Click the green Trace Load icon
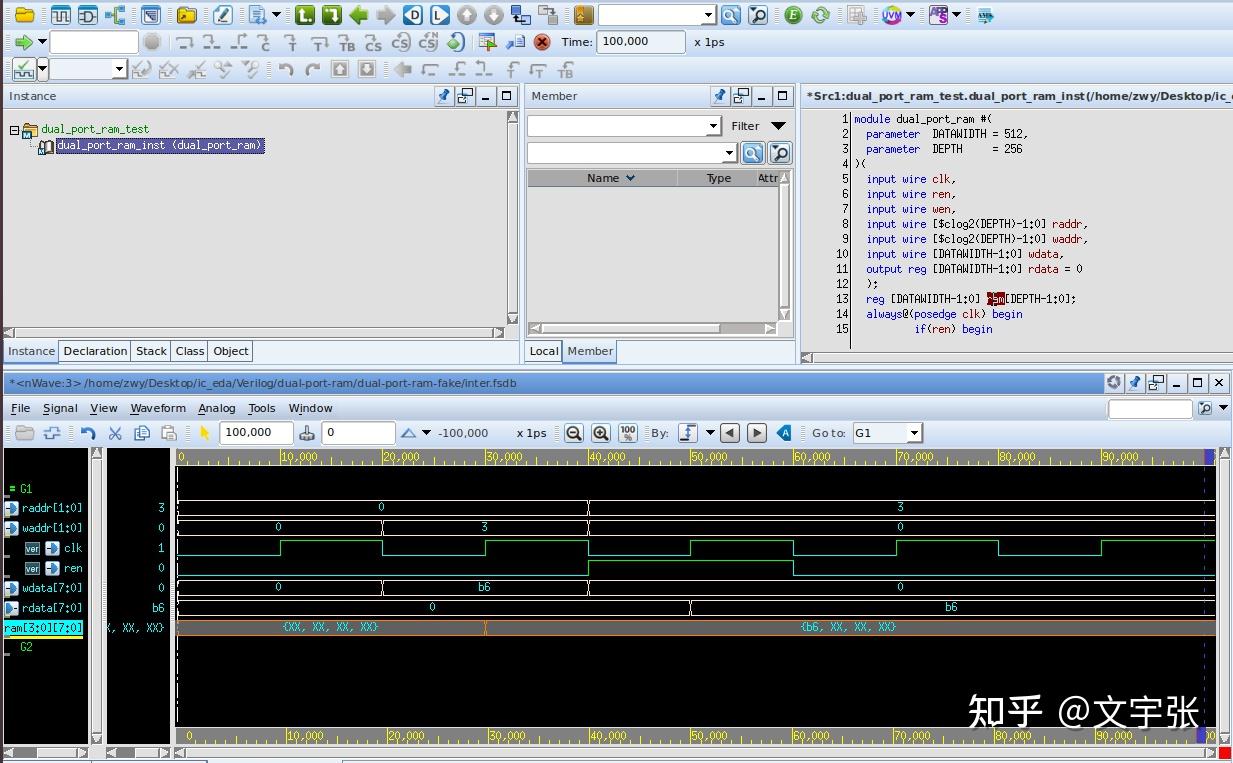This screenshot has width=1233, height=763. point(332,15)
